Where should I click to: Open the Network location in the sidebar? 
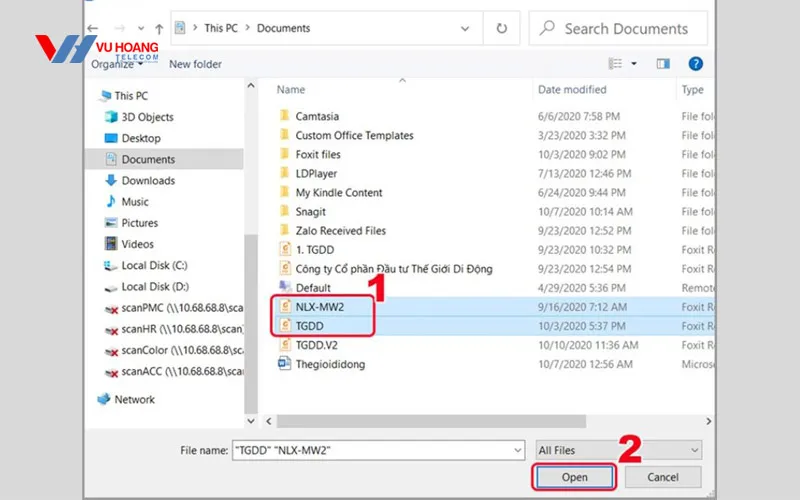coord(134,399)
